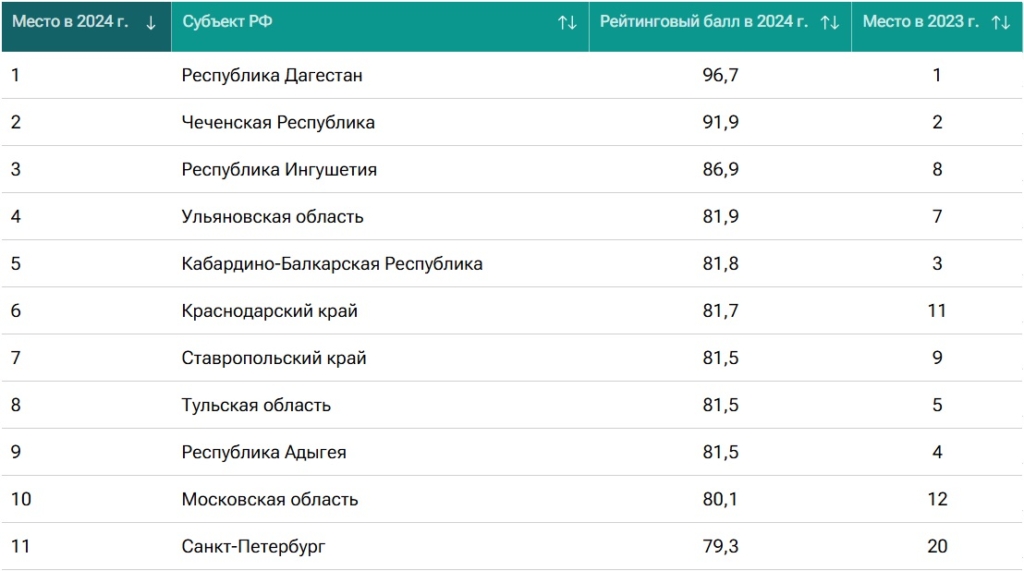Click sort arrows icon in Субъект РФ column
This screenshot has width=1024, height=571.
pyautogui.click(x=567, y=23)
